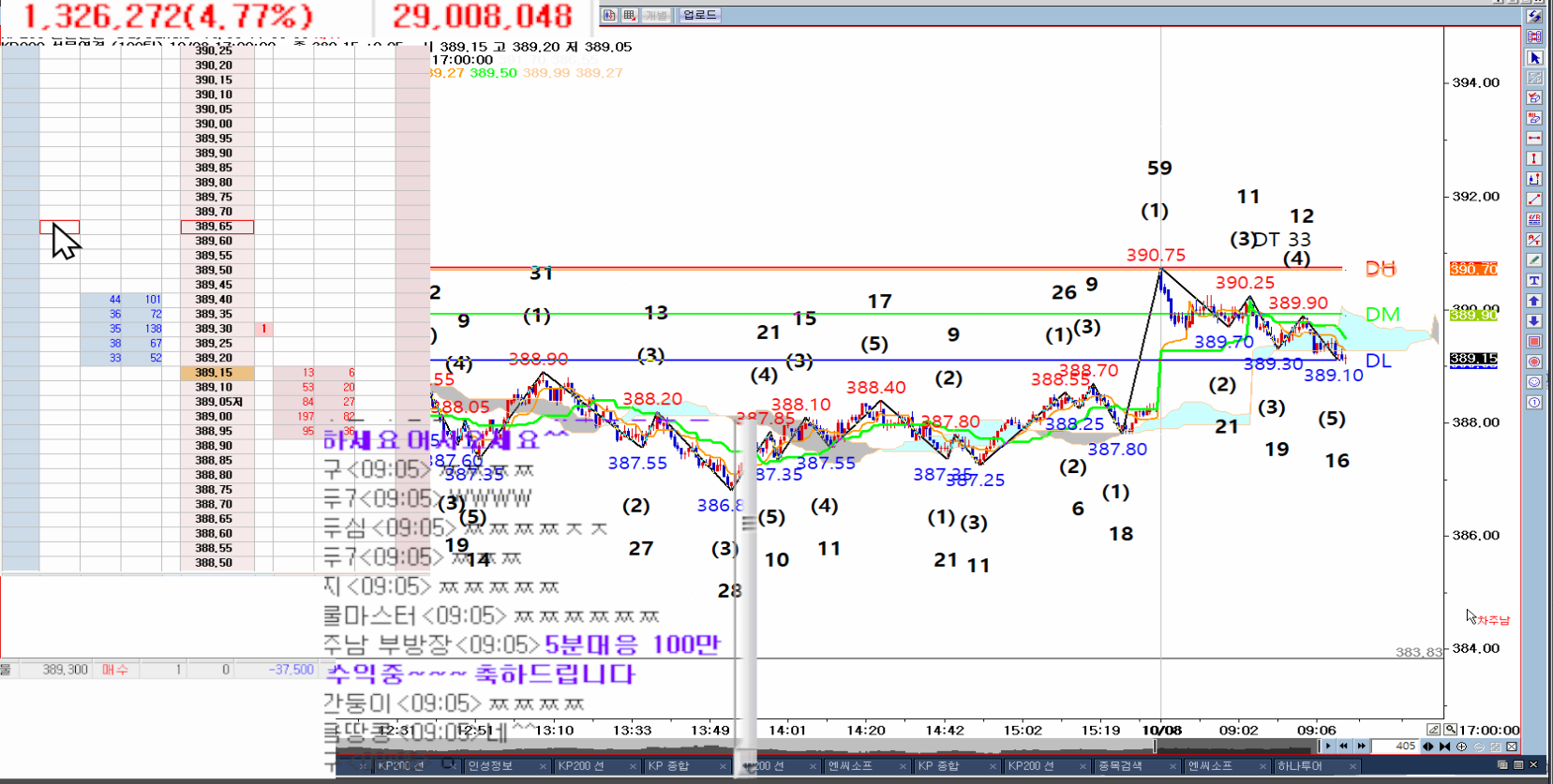Close the 하나투어 tab

[x=1352, y=766]
